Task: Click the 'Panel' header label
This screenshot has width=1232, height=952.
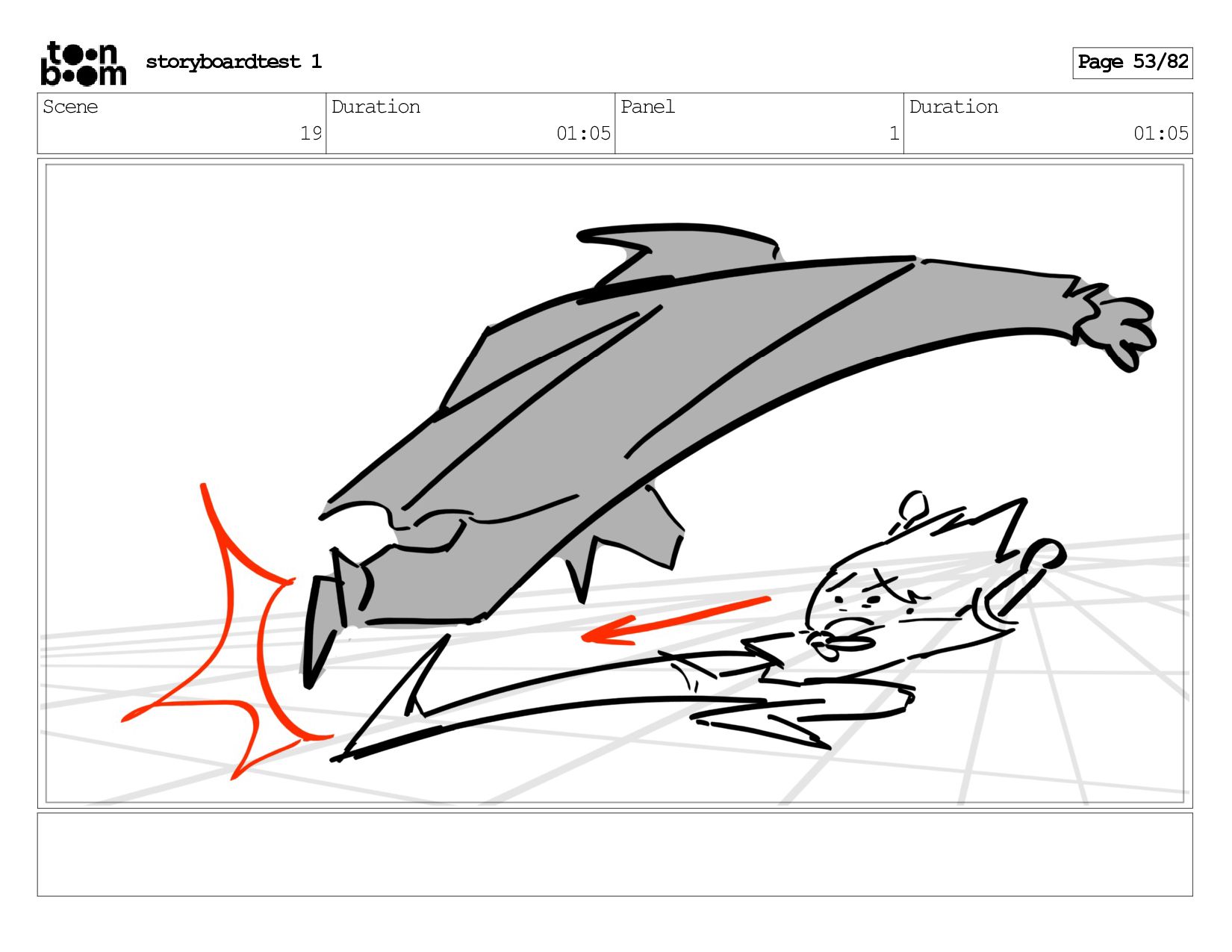Action: [x=647, y=107]
